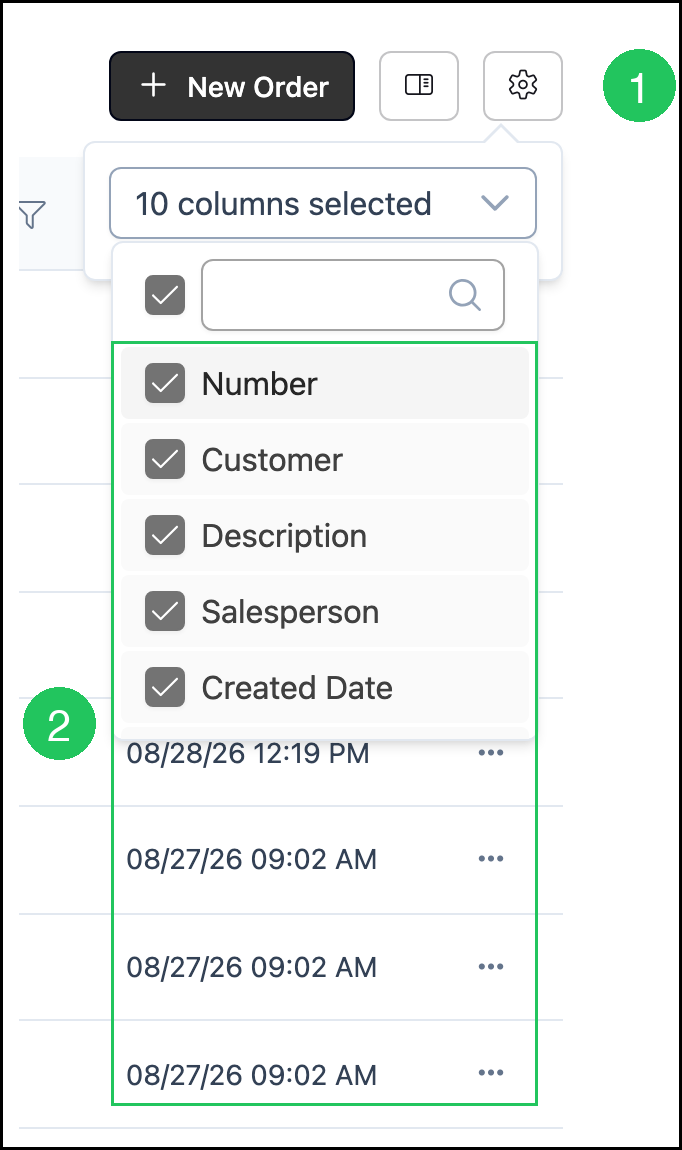The width and height of the screenshot is (682, 1150).
Task: Open the three-dot menu on the second row
Action: click(x=491, y=858)
